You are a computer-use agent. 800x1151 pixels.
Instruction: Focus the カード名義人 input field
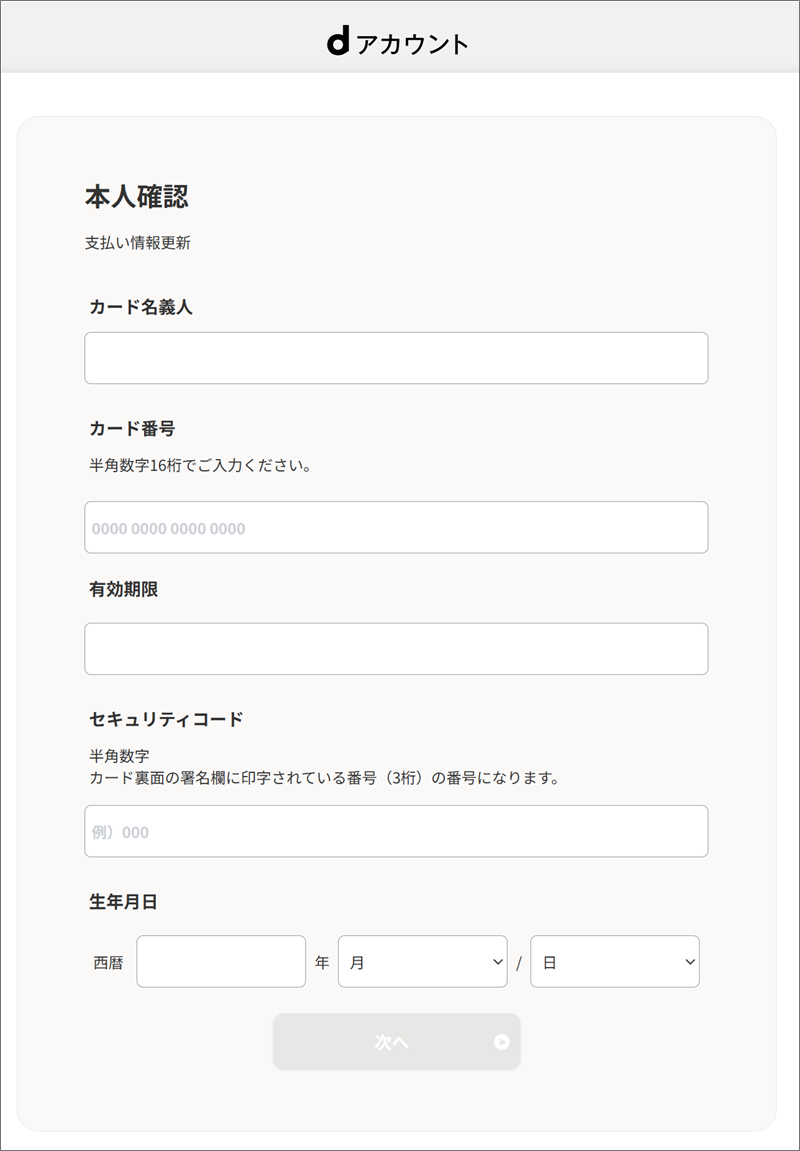(x=396, y=358)
